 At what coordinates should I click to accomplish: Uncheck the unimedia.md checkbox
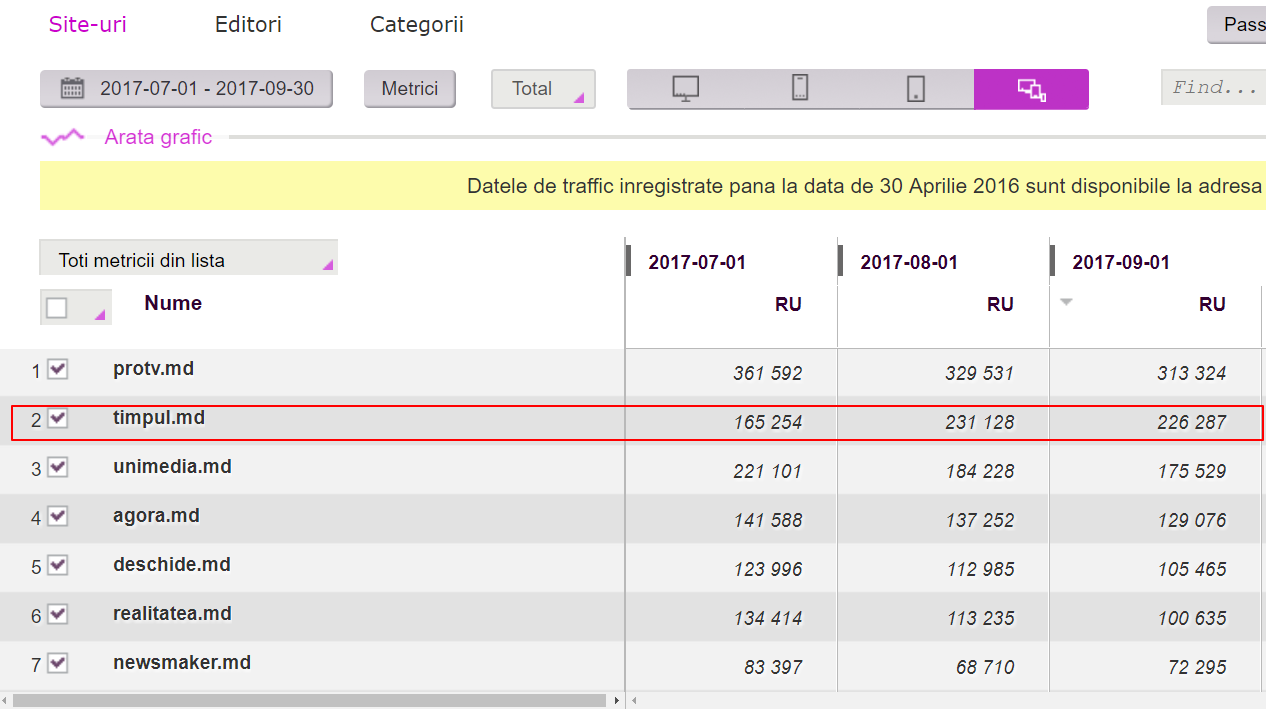(x=58, y=468)
